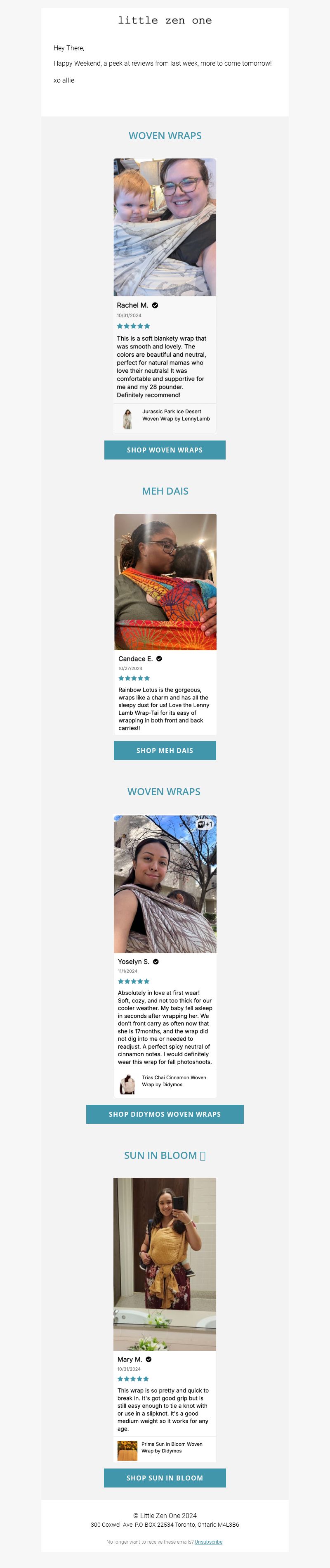Viewport: 330px width, 1568px height.
Task: Open Candace E.'s Rainbow Lotus photo
Action: pyautogui.click(x=165, y=582)
